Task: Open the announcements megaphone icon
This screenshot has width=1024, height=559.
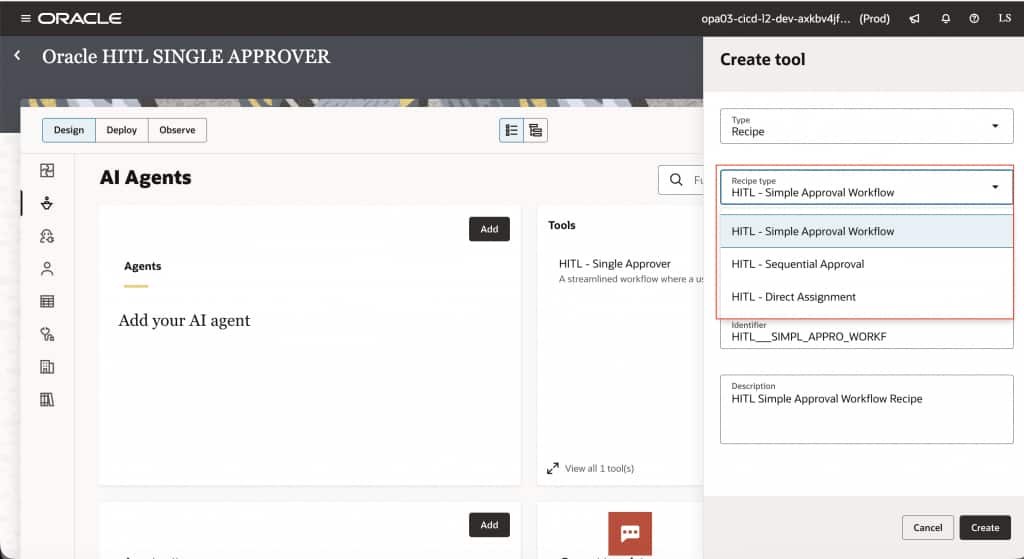Action: point(914,18)
